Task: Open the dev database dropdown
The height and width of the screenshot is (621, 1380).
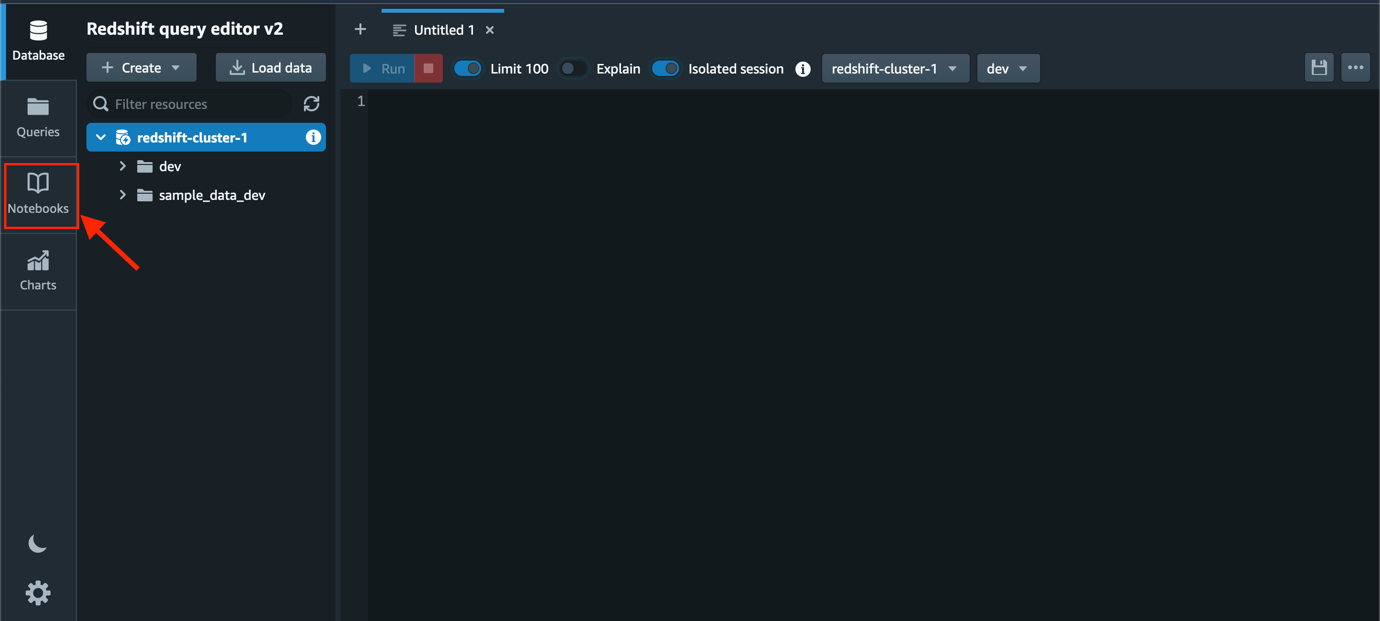Action: [x=1008, y=68]
